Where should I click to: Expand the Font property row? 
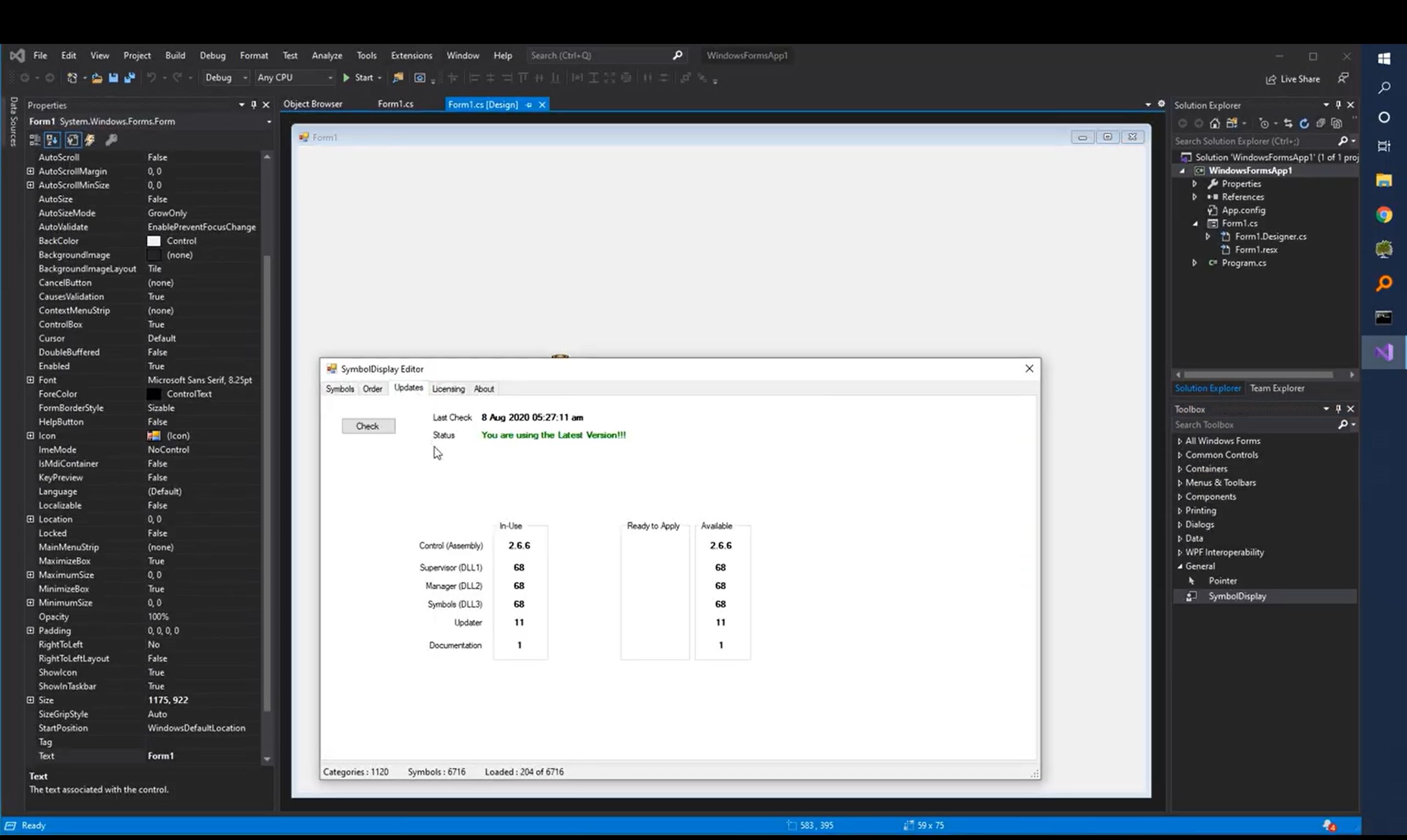[31, 380]
